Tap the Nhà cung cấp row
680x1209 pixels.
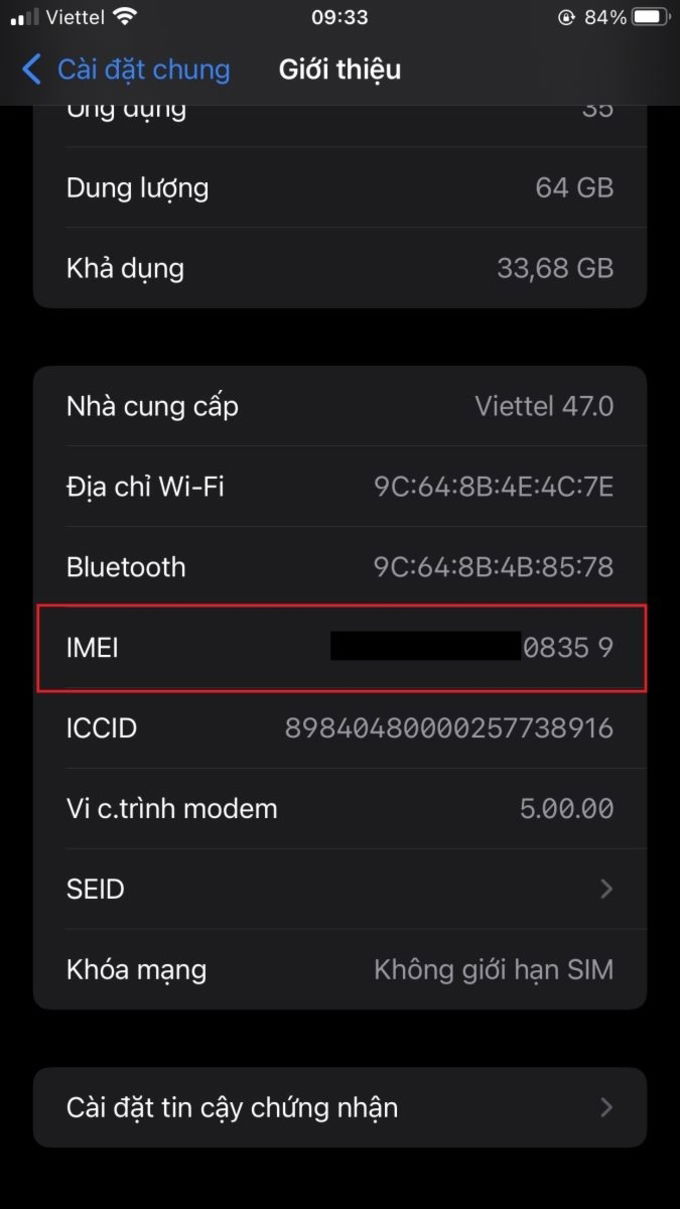340,406
